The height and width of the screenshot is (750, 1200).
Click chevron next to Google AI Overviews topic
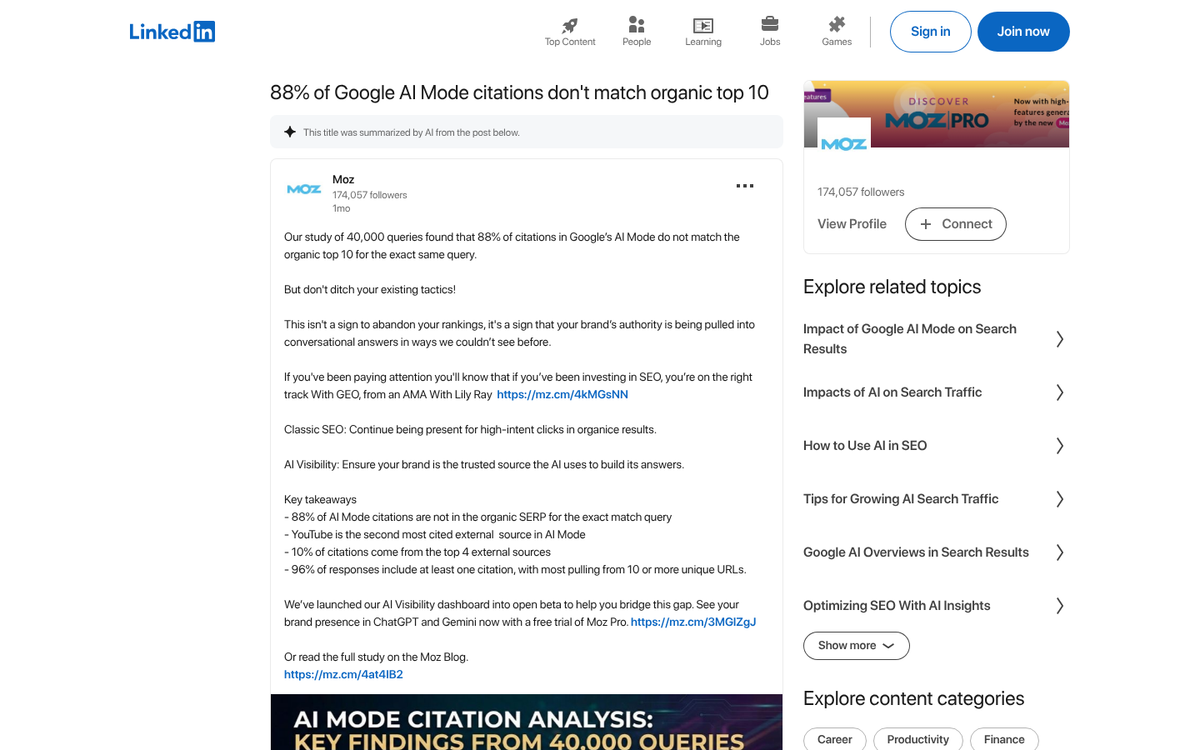pos(1059,552)
